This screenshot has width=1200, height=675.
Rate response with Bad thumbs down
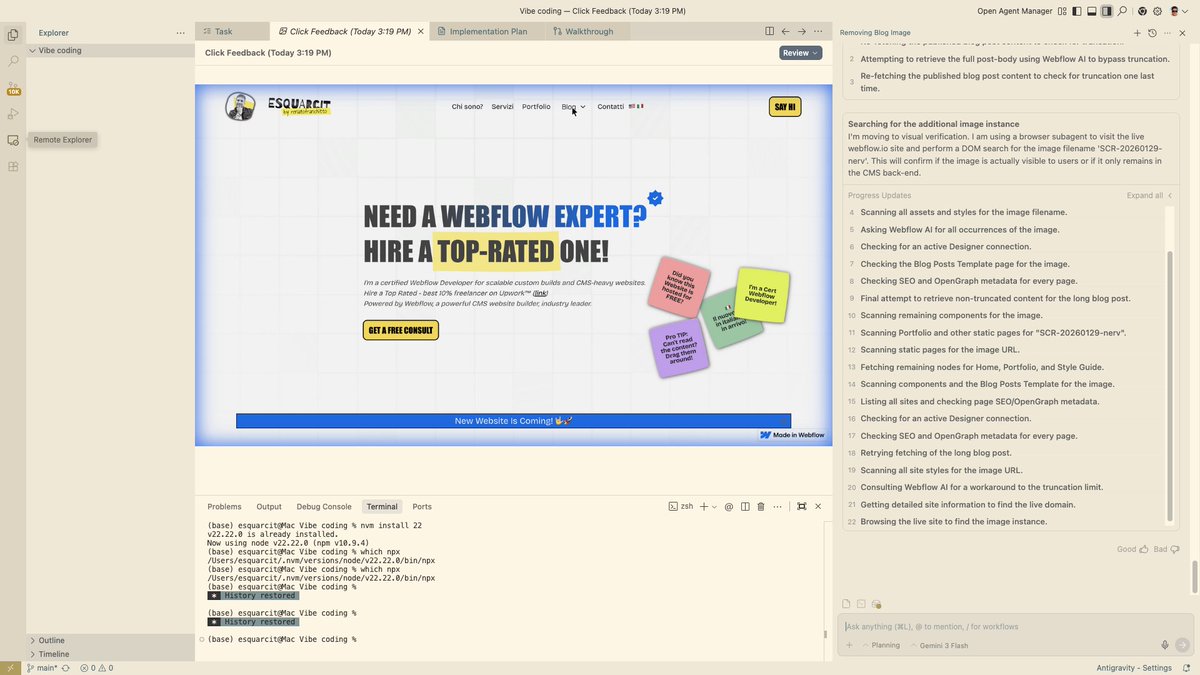[x=1167, y=549]
